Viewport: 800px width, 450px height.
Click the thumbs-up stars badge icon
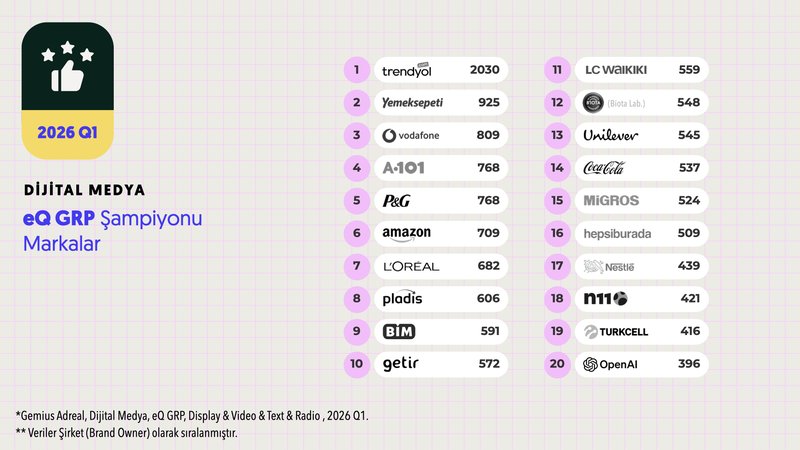[x=67, y=69]
